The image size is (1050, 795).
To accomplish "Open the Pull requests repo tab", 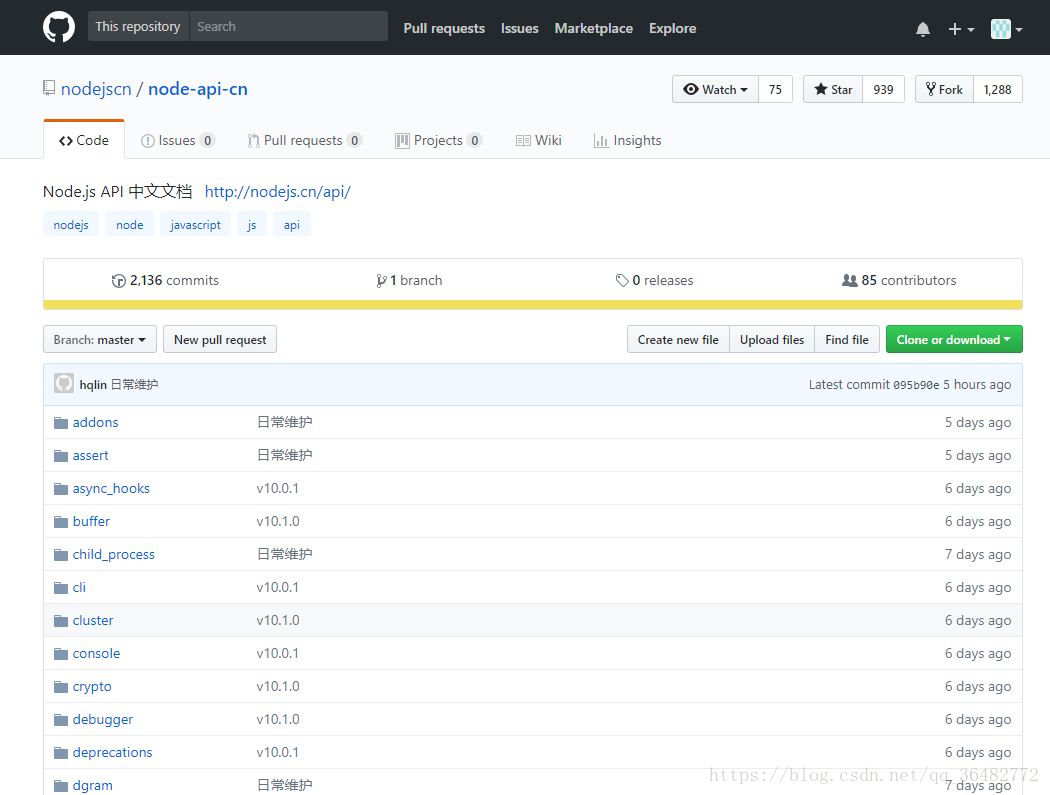I will point(305,140).
